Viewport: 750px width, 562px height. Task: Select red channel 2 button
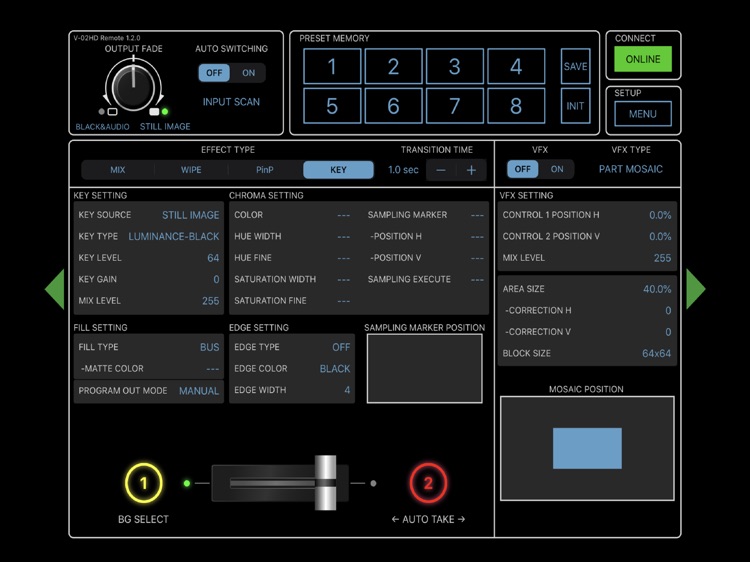pos(428,483)
